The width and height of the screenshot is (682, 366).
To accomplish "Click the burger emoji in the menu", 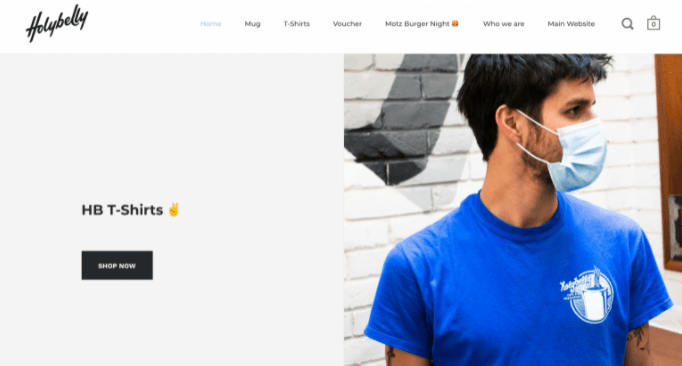I will 455,24.
